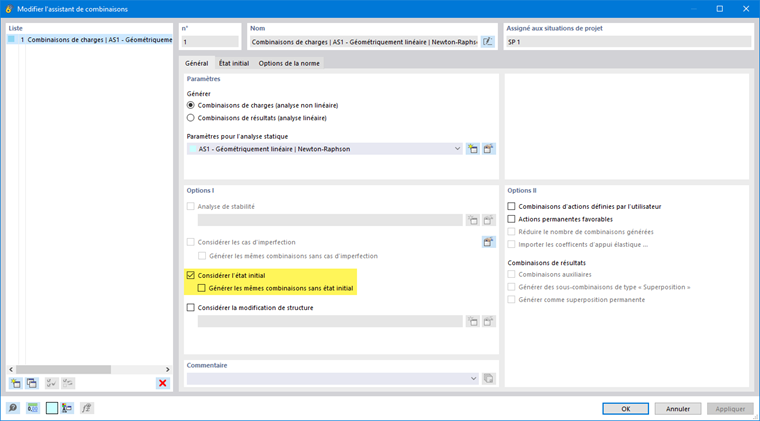Click the Nom input field

(x=364, y=42)
